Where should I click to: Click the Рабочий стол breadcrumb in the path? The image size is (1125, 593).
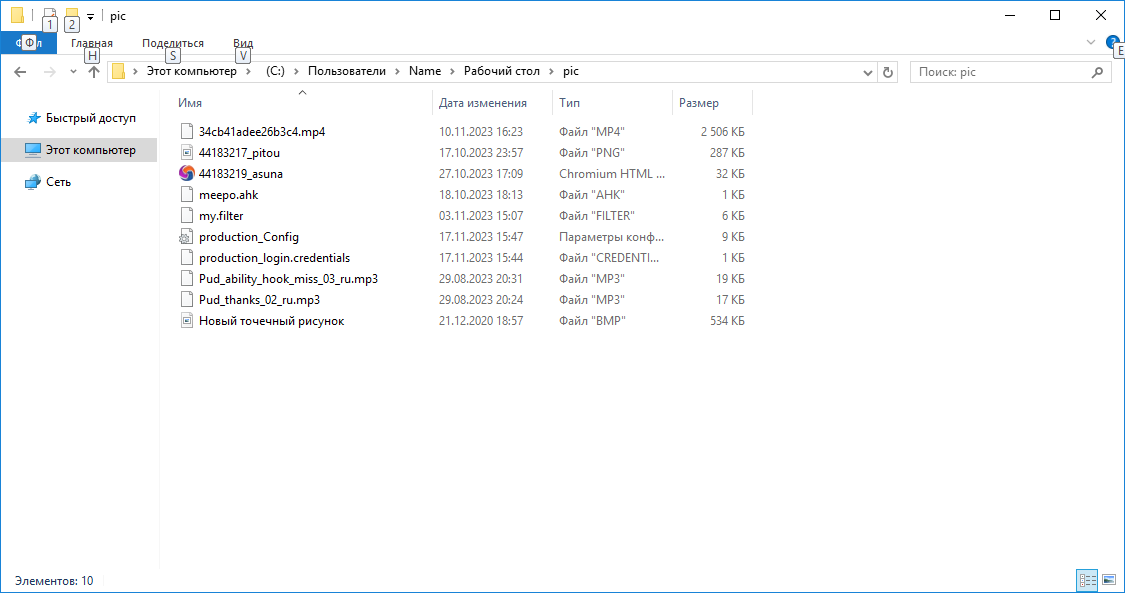pos(501,72)
